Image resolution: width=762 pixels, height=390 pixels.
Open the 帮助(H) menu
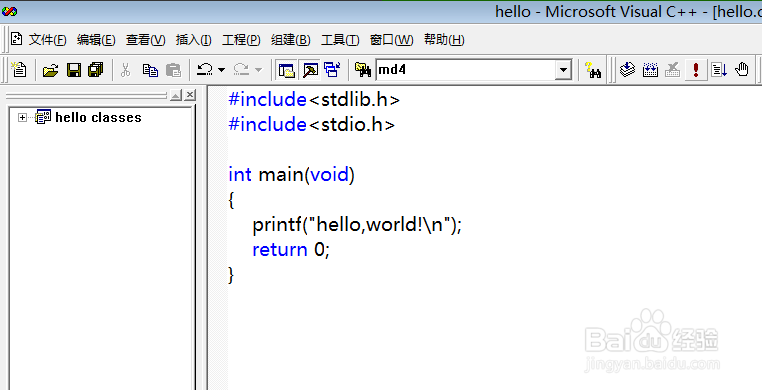(444, 40)
